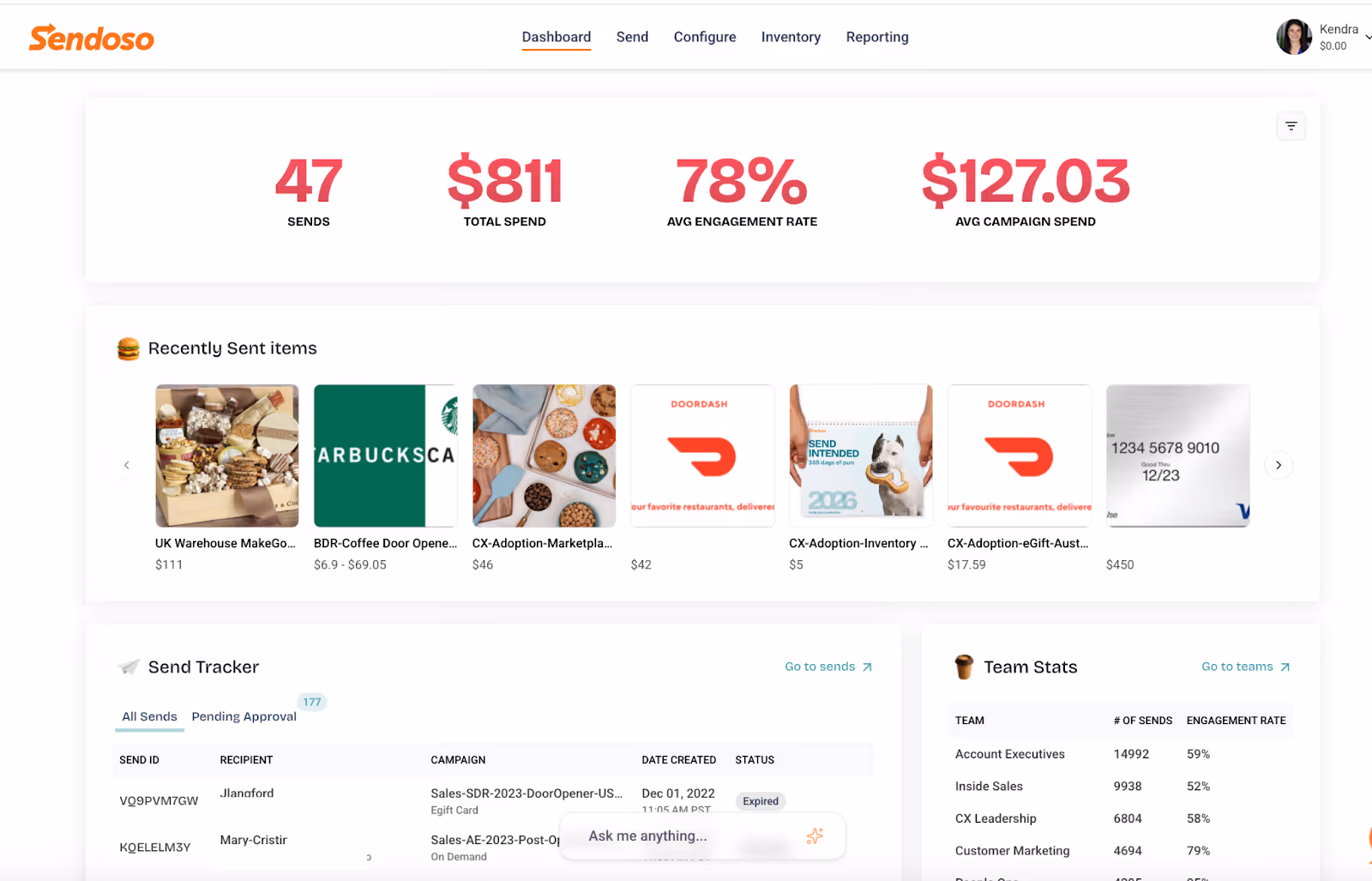The width and height of the screenshot is (1372, 881).
Task: Click the arrow icon next to Go to sends
Action: [x=867, y=667]
